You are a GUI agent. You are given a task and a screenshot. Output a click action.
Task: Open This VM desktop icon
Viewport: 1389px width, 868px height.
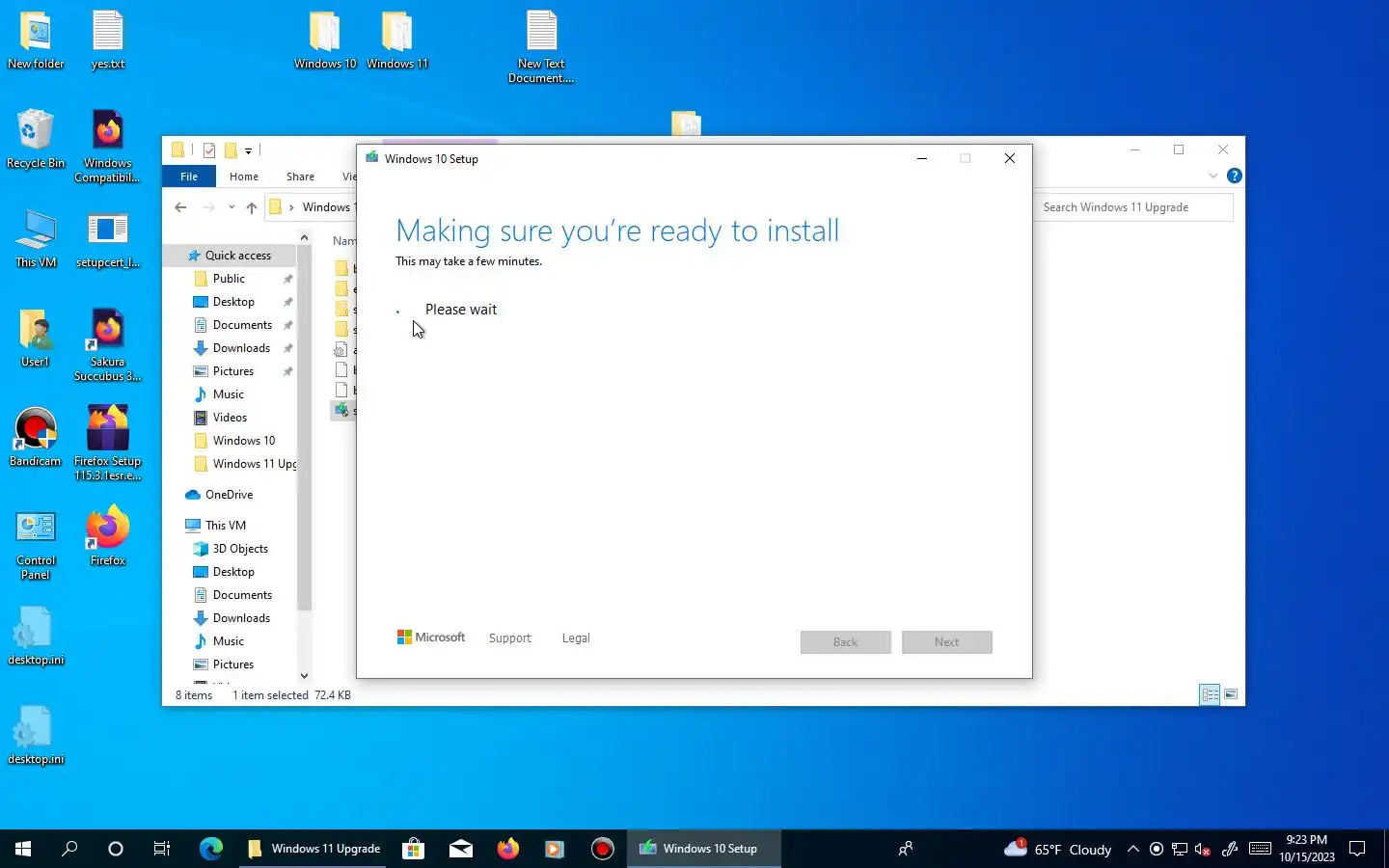pyautogui.click(x=36, y=239)
